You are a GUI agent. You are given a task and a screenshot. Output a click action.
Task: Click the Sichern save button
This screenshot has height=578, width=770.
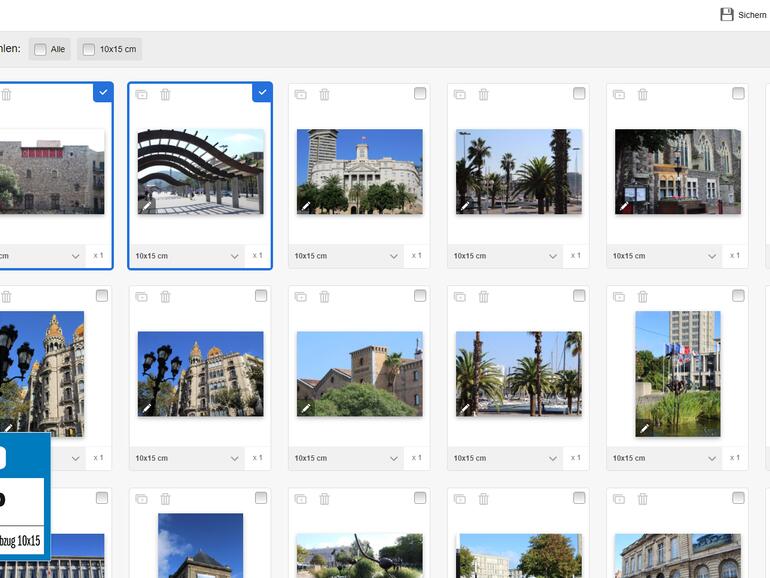pyautogui.click(x=743, y=15)
